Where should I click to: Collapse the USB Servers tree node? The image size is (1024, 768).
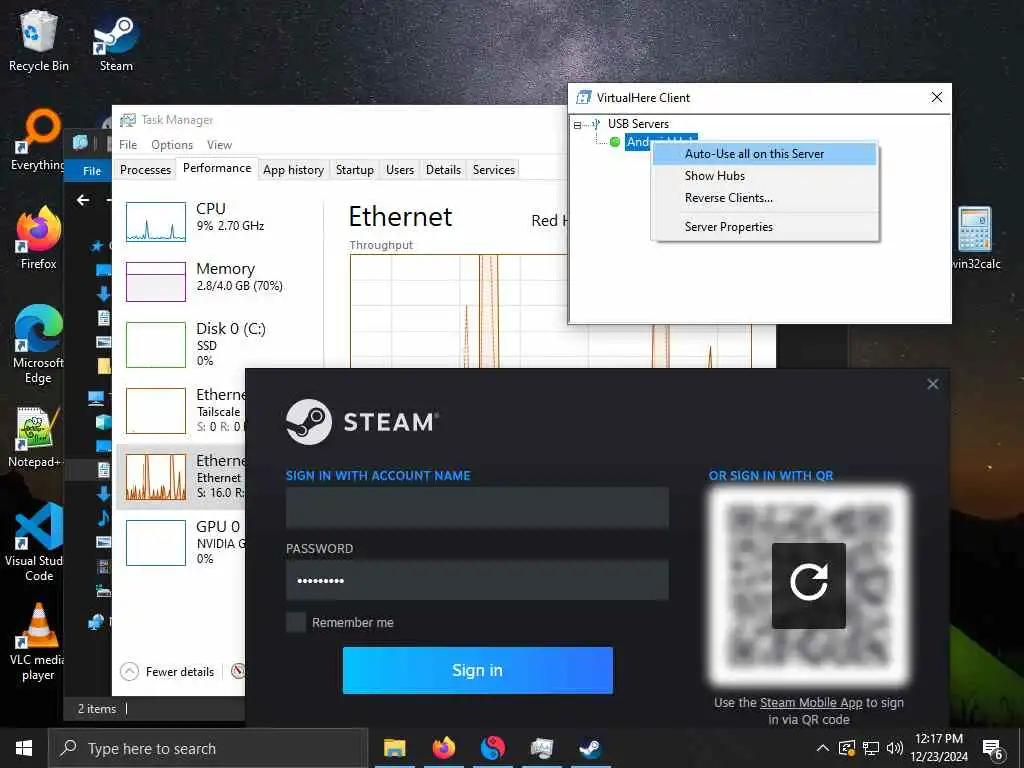pos(577,125)
